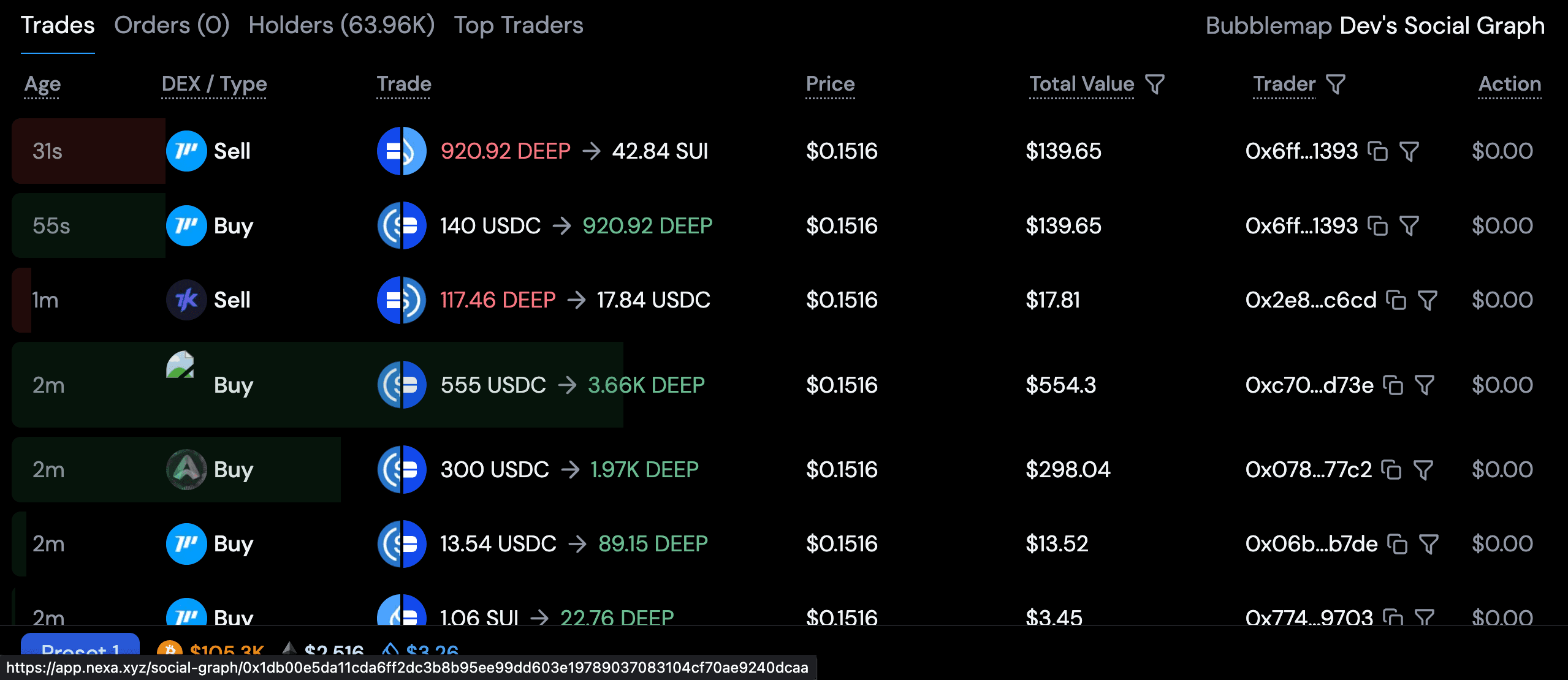Click the Ethereum icon showing $2,516
This screenshot has height=680, width=1568.
coord(290,651)
